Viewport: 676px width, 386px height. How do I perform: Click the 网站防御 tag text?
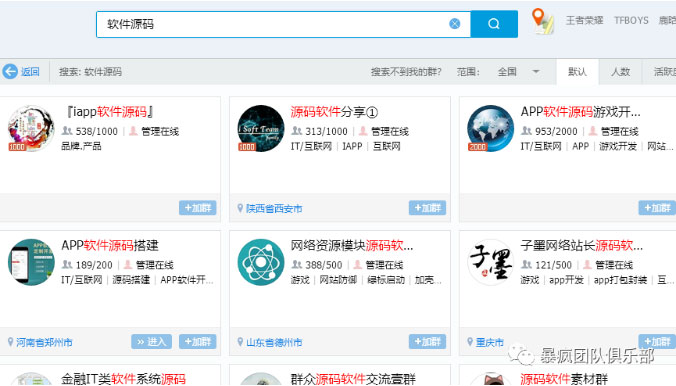[338, 280]
